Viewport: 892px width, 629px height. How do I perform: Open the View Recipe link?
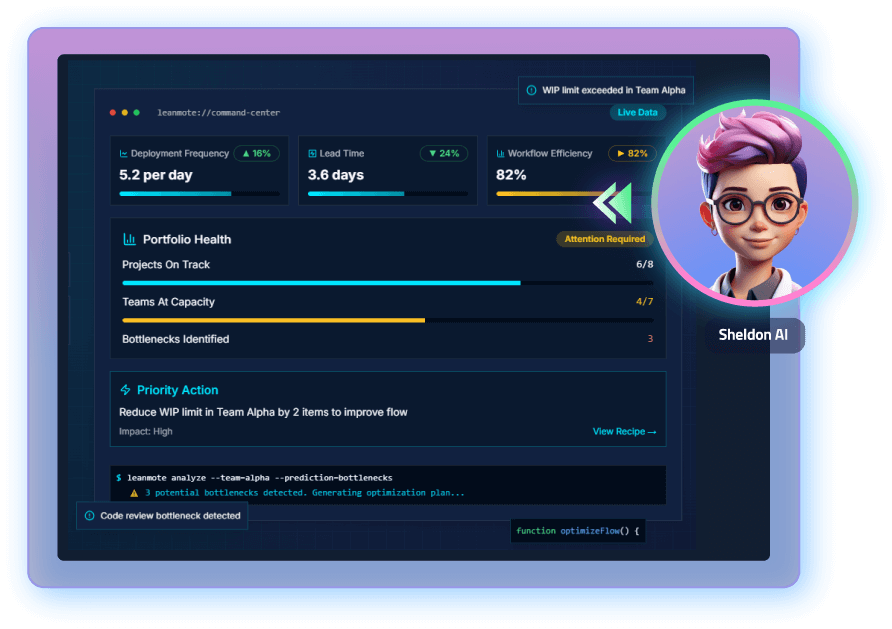624,432
